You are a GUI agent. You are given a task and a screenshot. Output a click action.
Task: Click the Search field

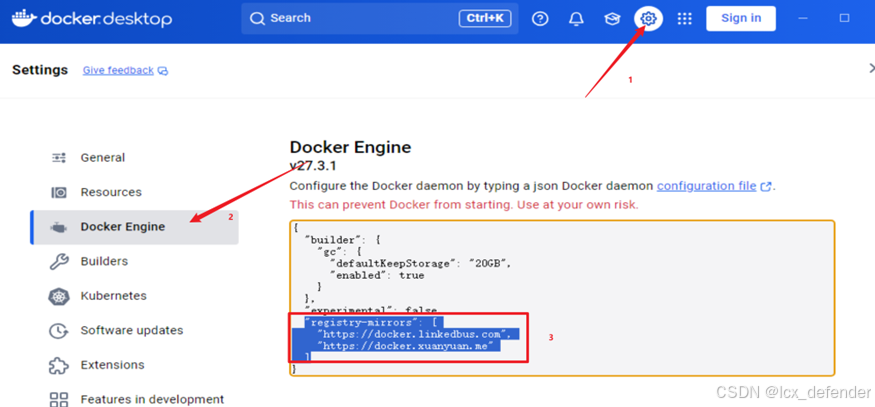(x=379, y=18)
